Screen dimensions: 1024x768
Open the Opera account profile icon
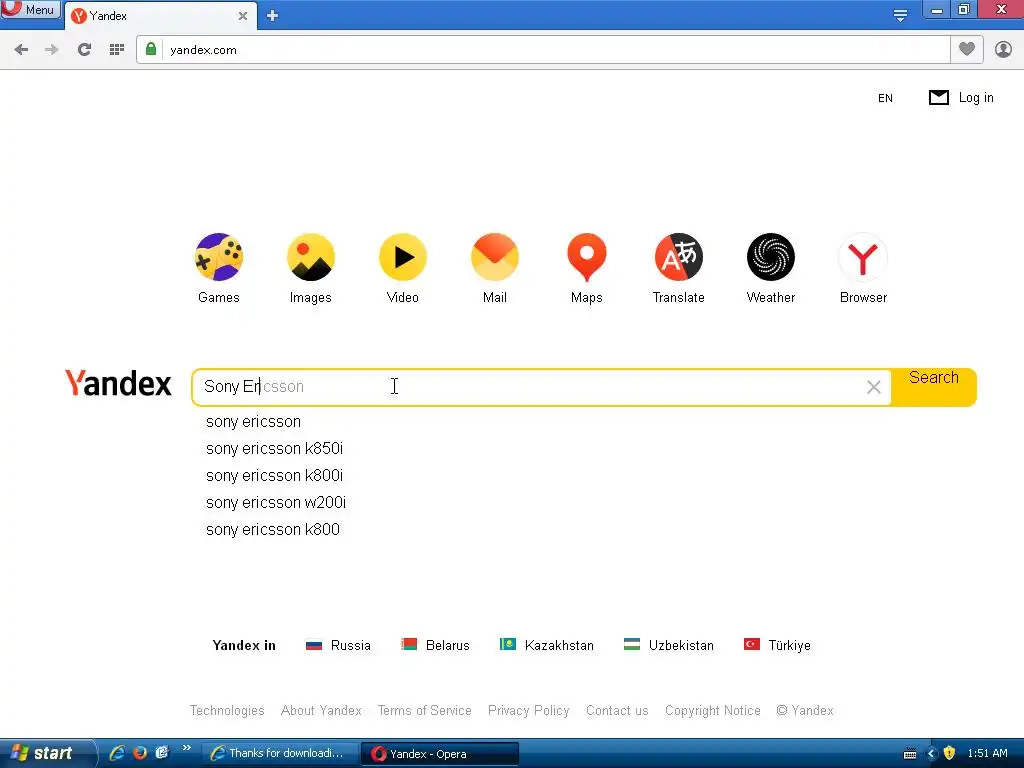1003,49
